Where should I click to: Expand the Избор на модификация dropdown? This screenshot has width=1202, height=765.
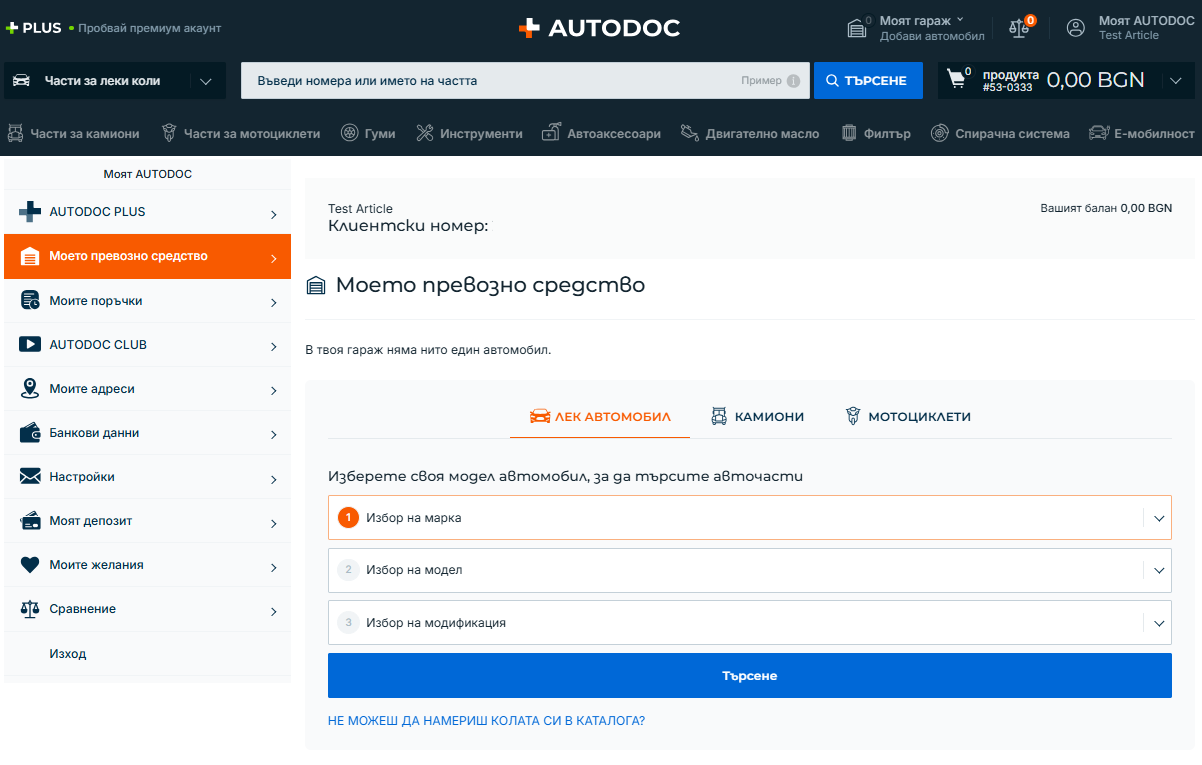pyautogui.click(x=749, y=622)
